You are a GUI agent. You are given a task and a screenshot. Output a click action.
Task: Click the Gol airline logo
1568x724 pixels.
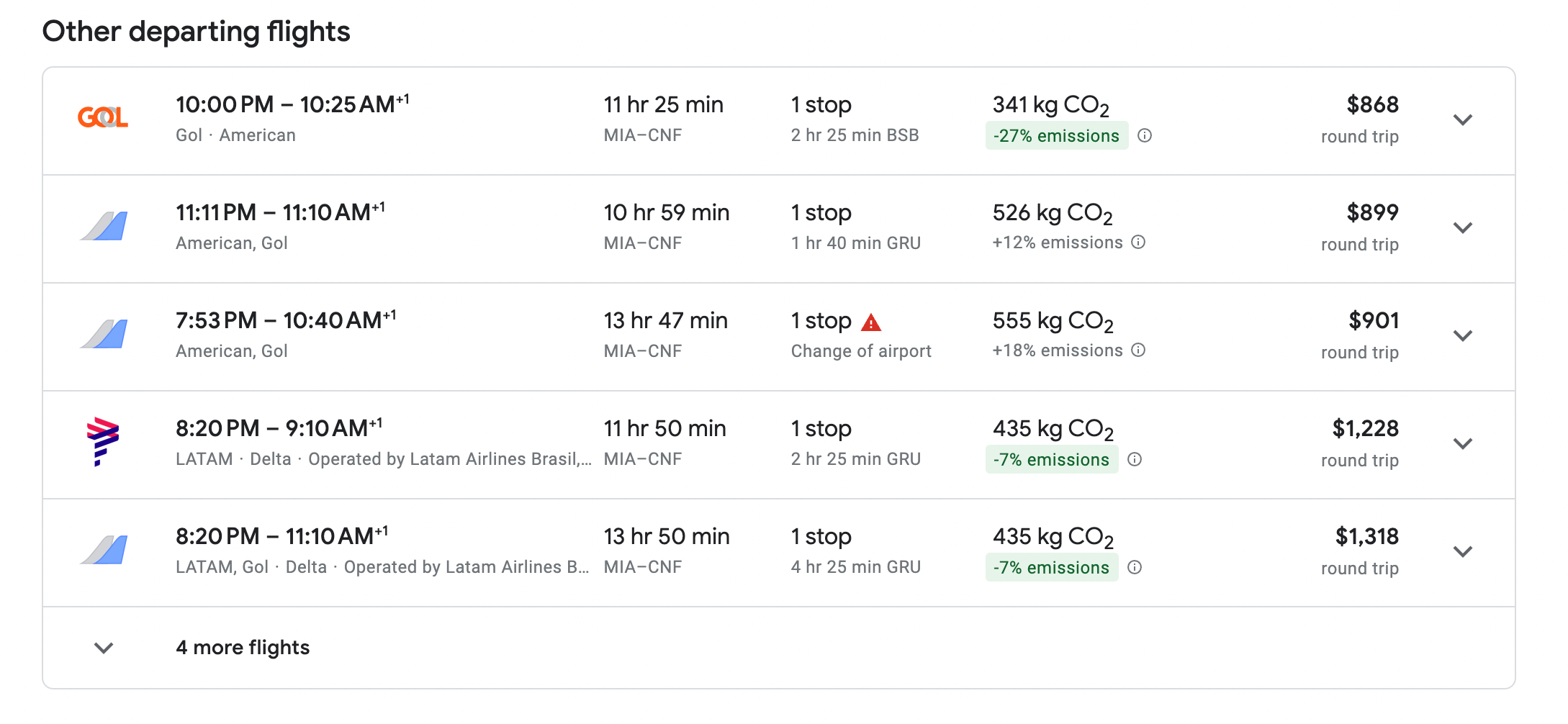coord(103,117)
